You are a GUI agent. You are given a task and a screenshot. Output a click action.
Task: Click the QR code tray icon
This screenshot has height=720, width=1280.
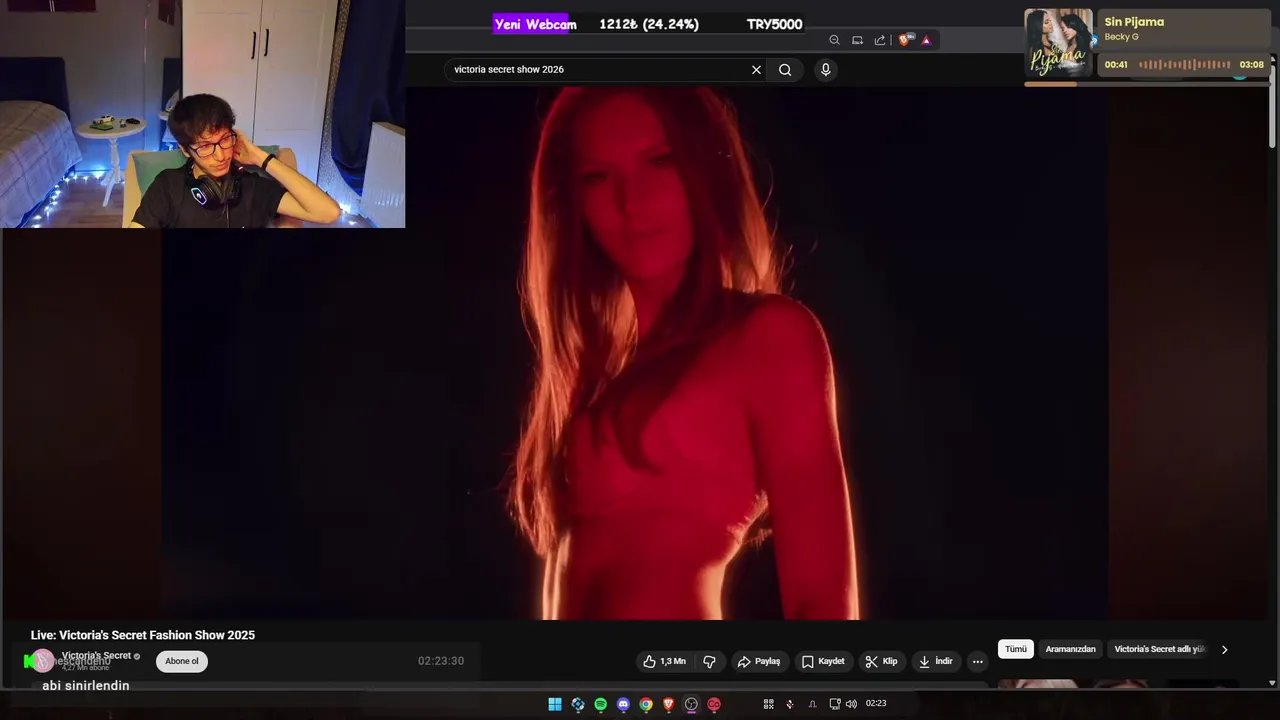768,704
